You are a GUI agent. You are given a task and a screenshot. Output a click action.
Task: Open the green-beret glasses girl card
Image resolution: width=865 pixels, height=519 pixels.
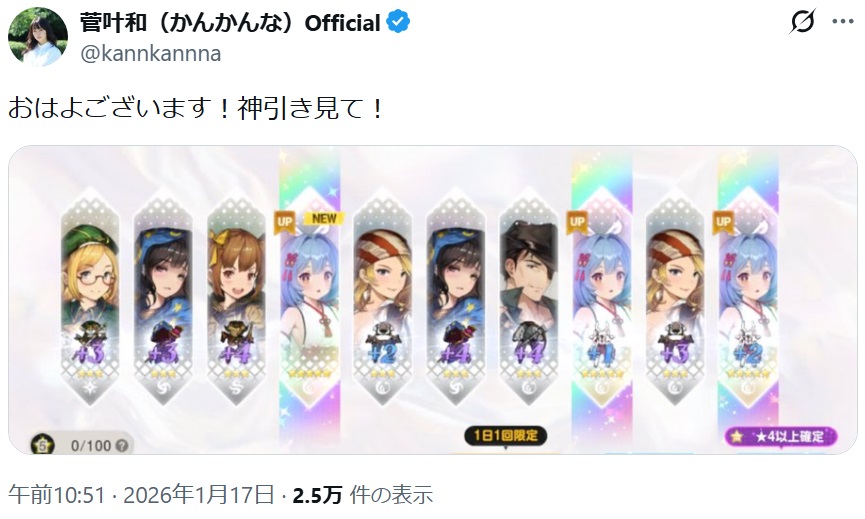(x=90, y=297)
